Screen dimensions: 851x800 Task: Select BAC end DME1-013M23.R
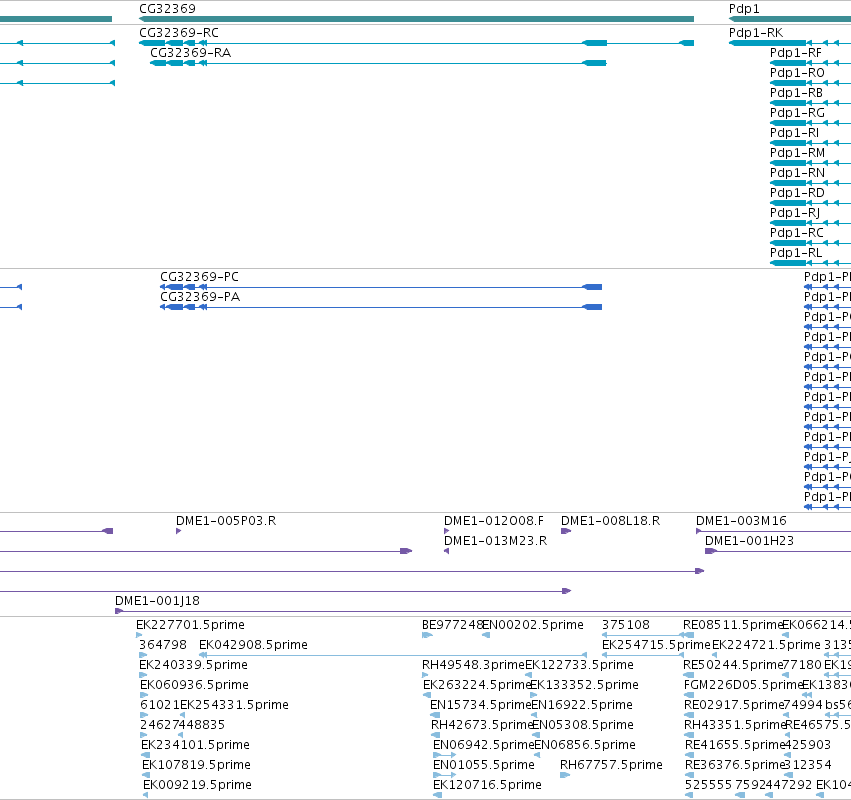click(495, 541)
